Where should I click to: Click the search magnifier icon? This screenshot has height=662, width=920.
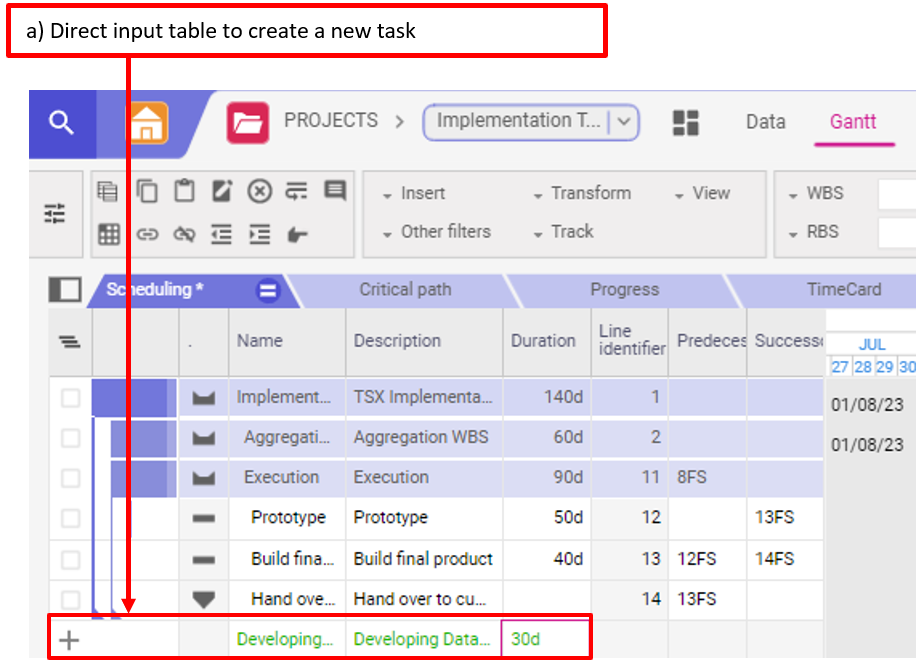[61, 123]
